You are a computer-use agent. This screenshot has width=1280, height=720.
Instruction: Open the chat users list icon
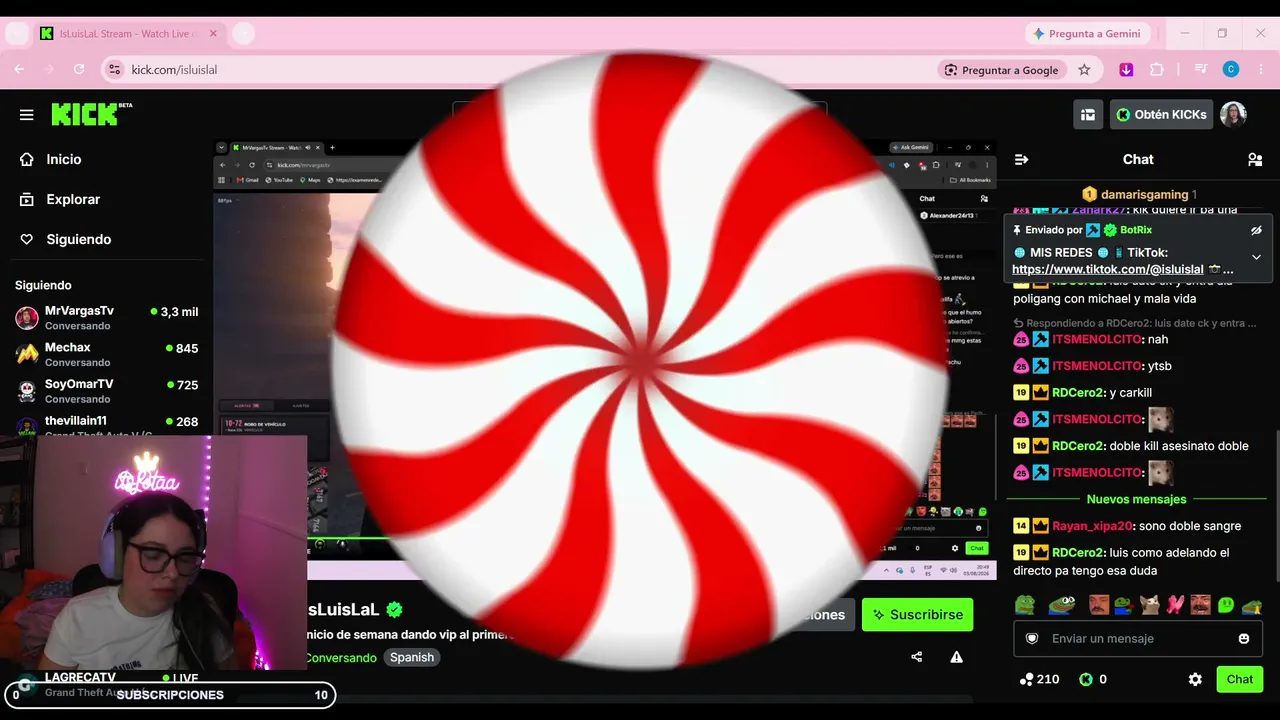(1255, 160)
